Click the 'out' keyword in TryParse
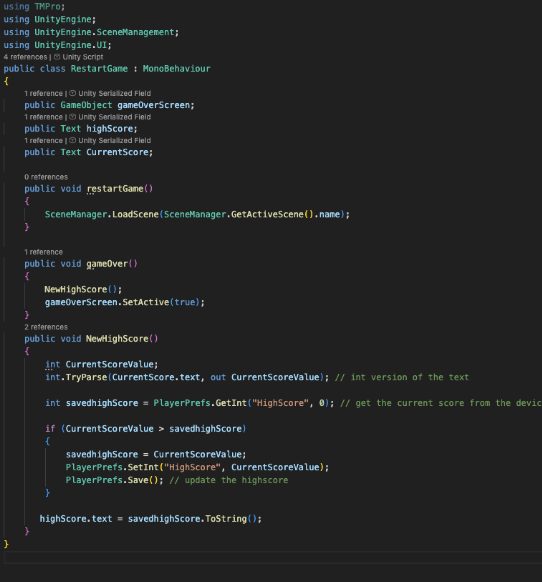This screenshot has width=542, height=582. pos(218,377)
